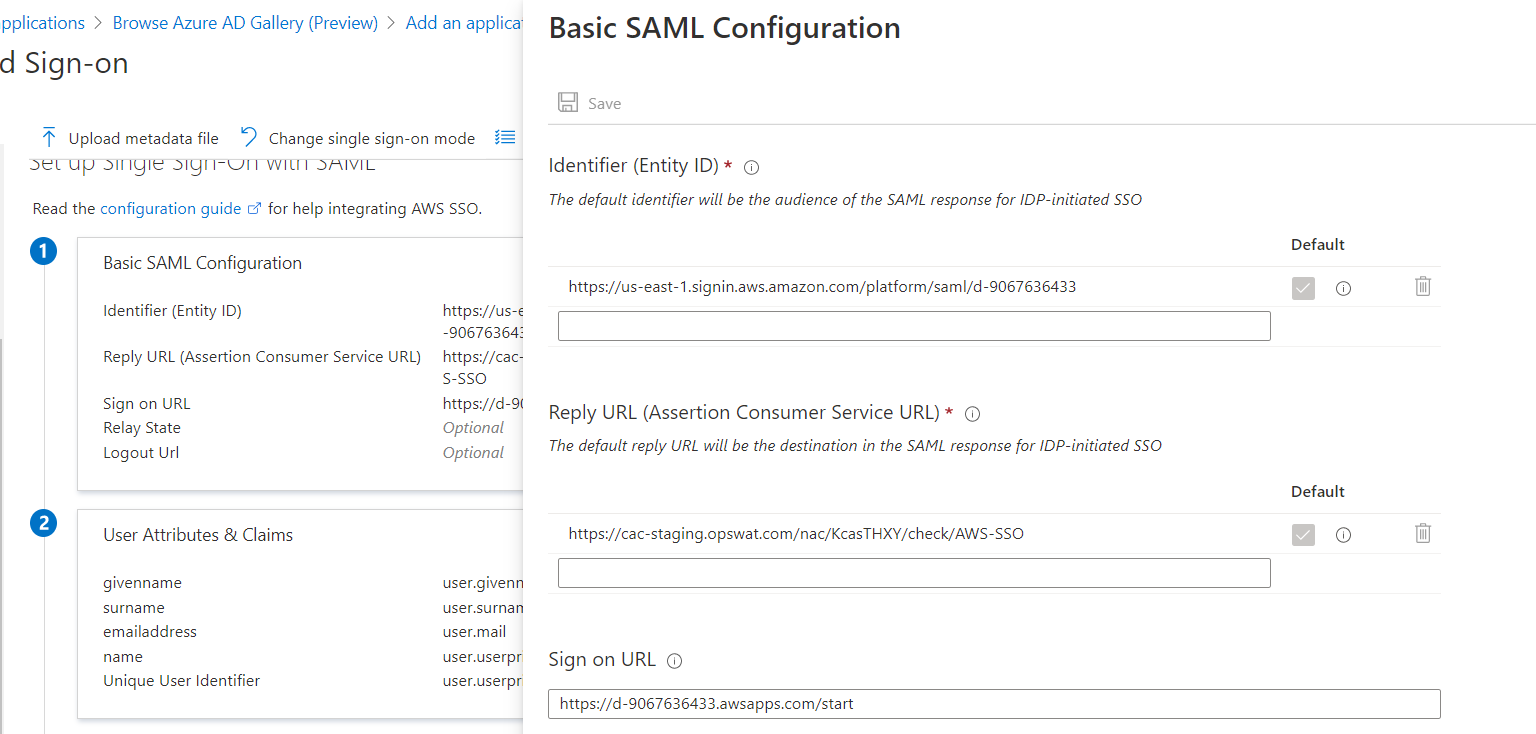Delete the us-east-1 identifier entry

pyautogui.click(x=1423, y=287)
